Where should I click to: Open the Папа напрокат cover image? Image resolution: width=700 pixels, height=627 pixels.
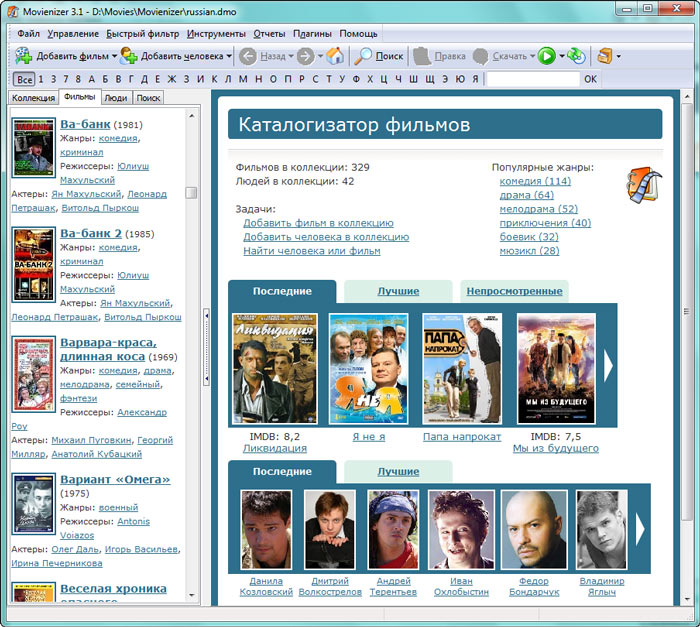pyautogui.click(x=462, y=368)
